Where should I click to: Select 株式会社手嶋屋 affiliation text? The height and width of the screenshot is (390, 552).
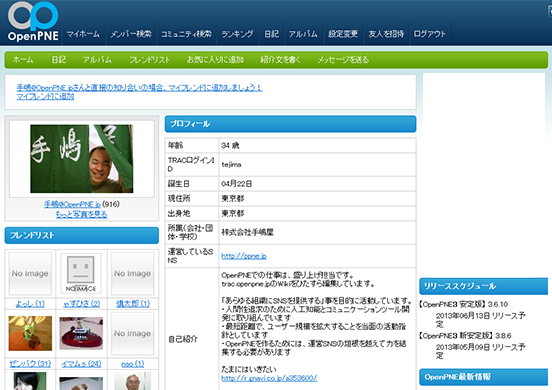[x=247, y=232]
